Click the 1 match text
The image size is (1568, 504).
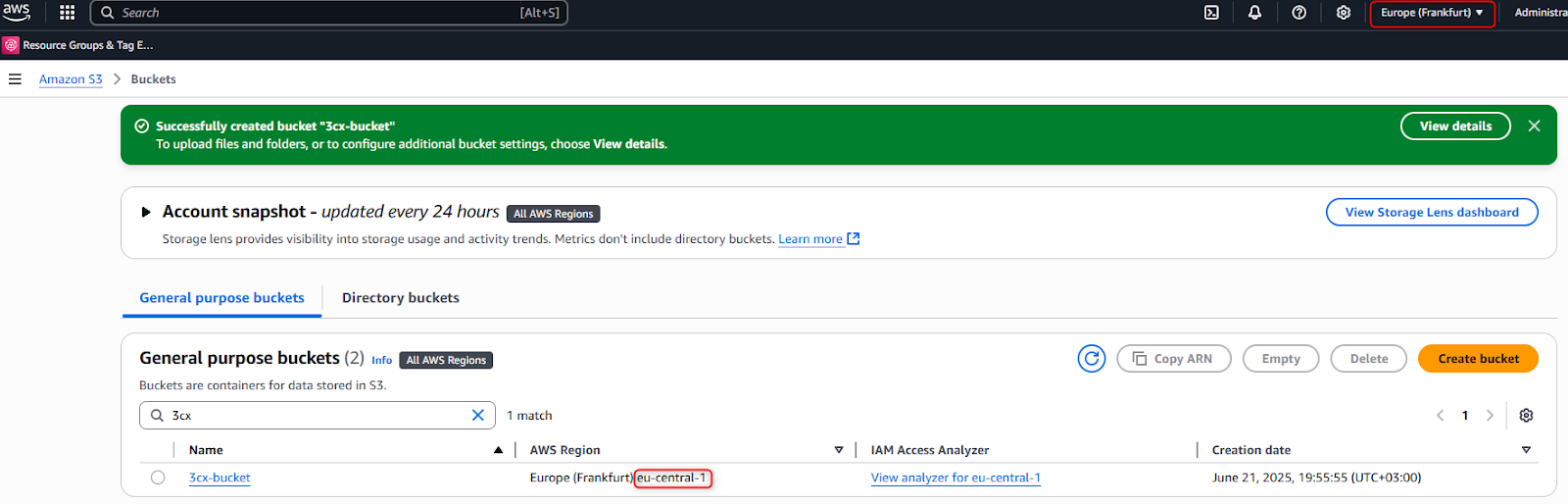(x=529, y=416)
